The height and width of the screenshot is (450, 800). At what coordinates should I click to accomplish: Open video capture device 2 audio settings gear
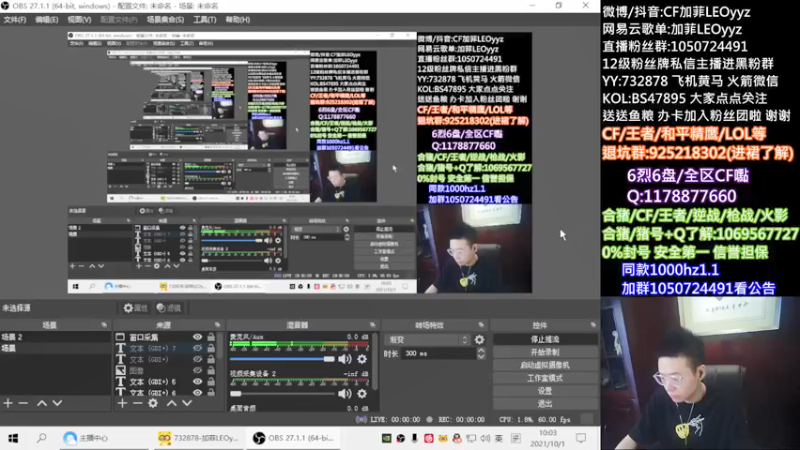(x=362, y=393)
